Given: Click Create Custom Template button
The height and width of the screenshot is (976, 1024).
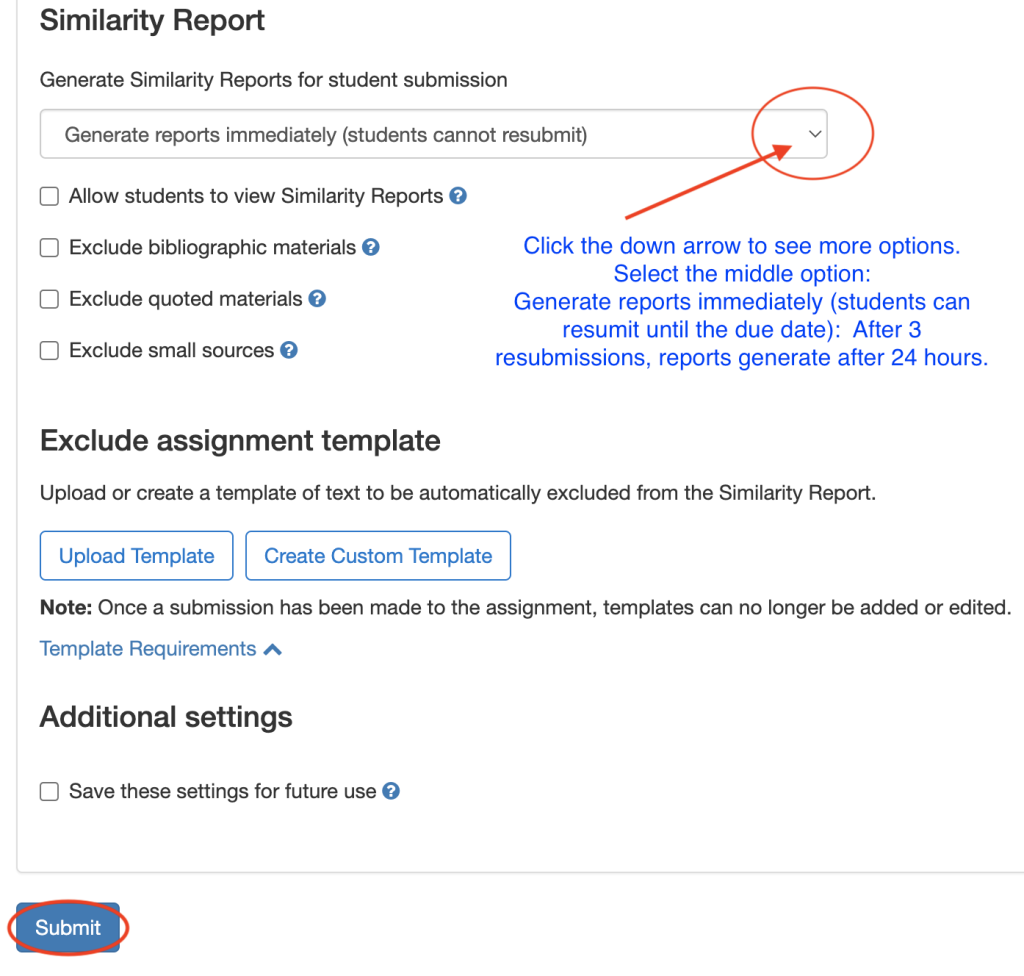Looking at the screenshot, I should point(378,556).
